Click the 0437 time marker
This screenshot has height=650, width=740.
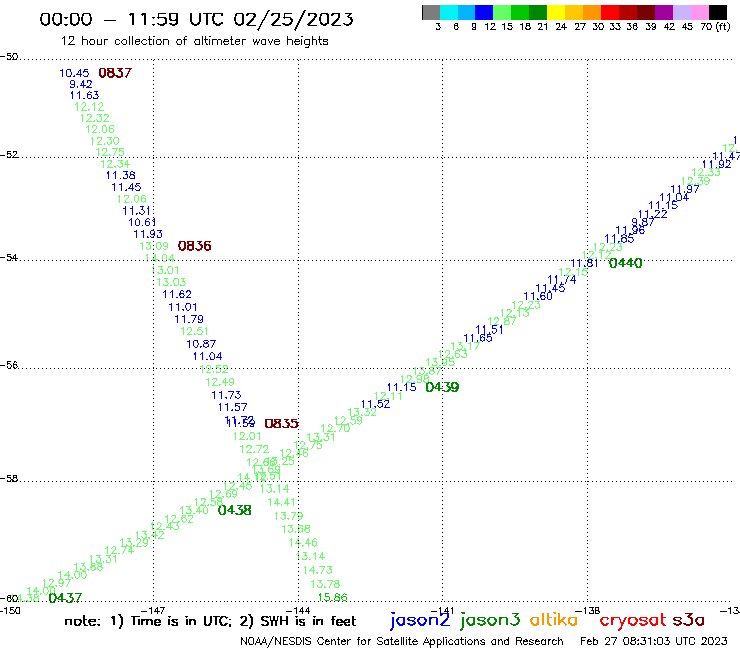(x=65, y=598)
